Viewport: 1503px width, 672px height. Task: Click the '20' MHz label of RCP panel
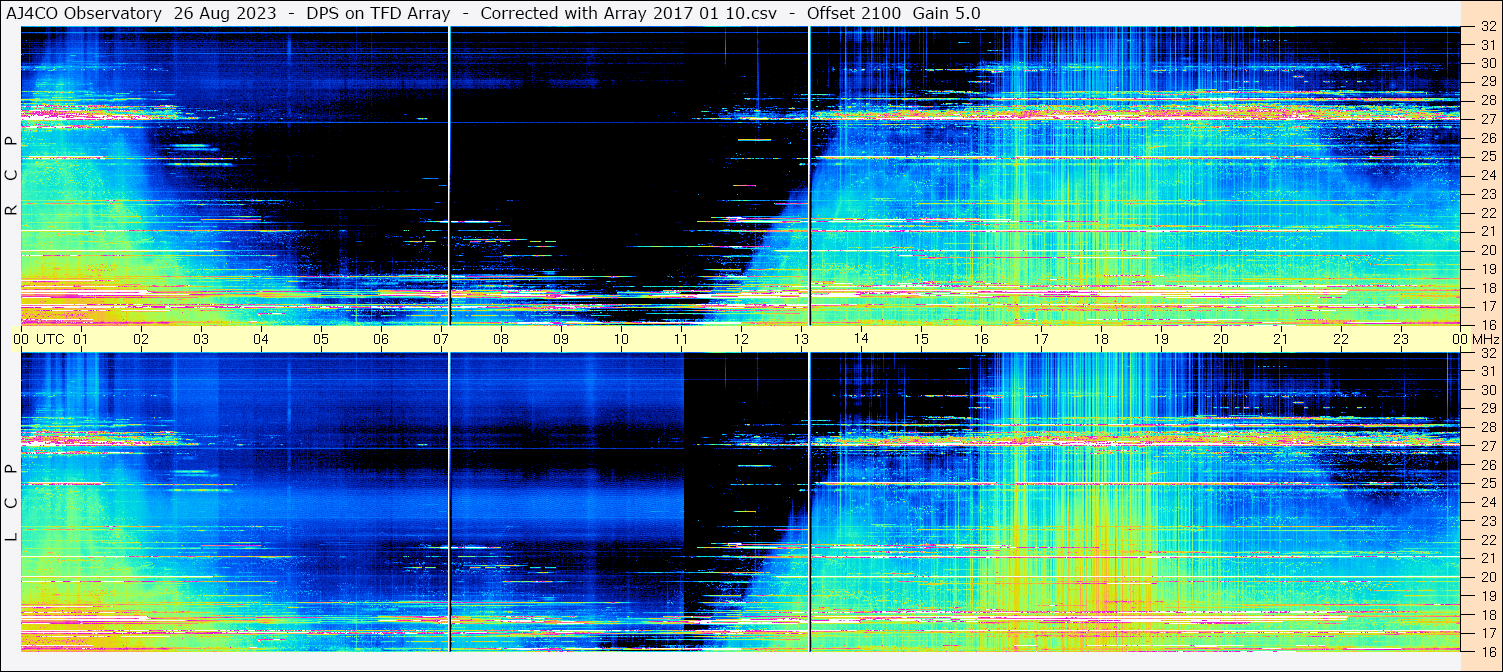[x=1487, y=250]
